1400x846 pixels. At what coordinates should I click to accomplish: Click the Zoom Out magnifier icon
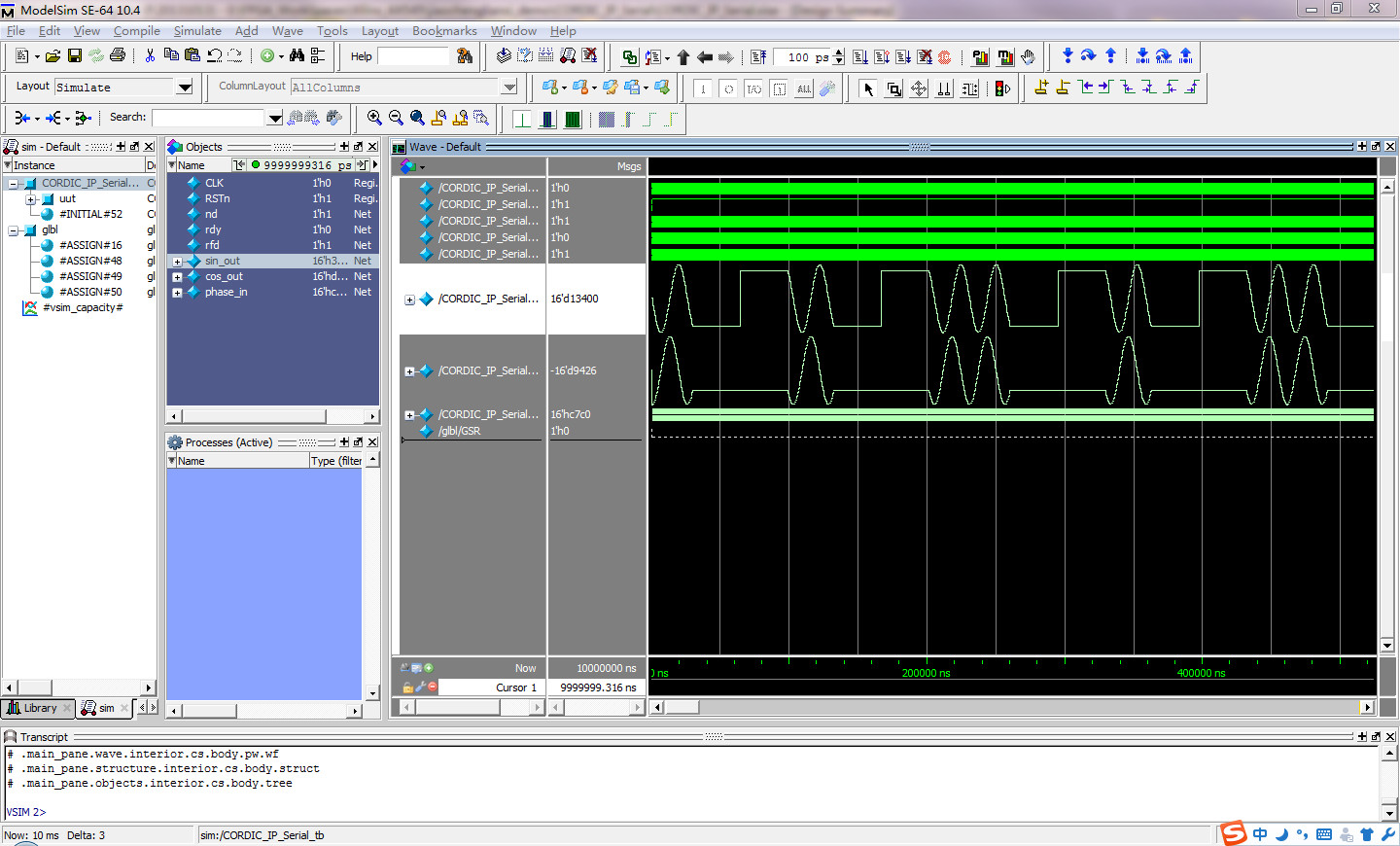coord(396,118)
